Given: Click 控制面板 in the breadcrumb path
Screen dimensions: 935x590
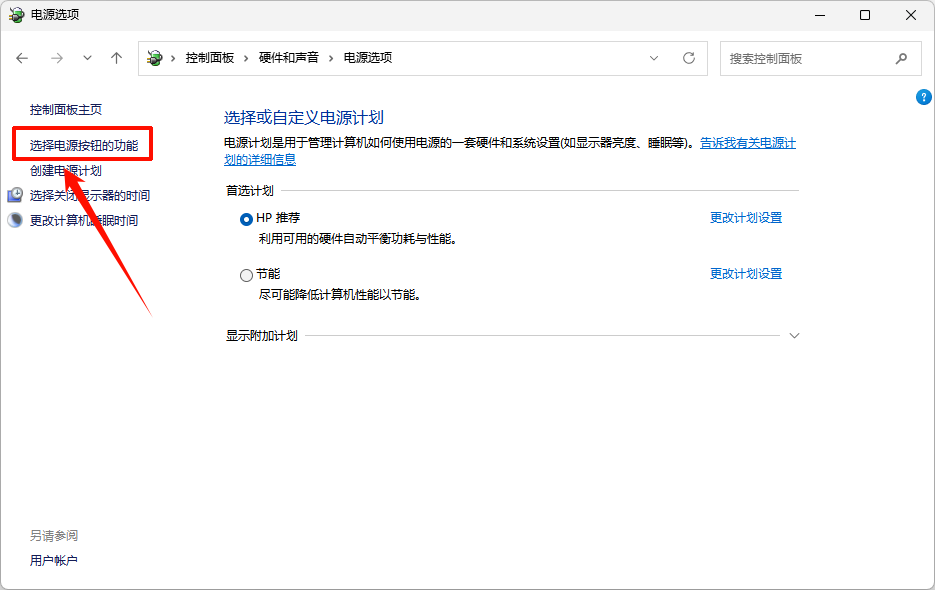Looking at the screenshot, I should tap(209, 58).
